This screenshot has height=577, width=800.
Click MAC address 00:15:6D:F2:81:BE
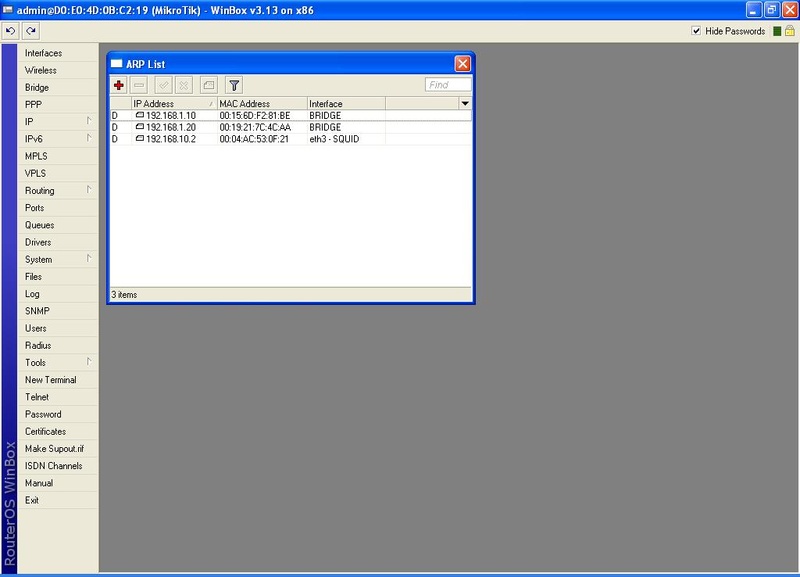click(x=255, y=116)
